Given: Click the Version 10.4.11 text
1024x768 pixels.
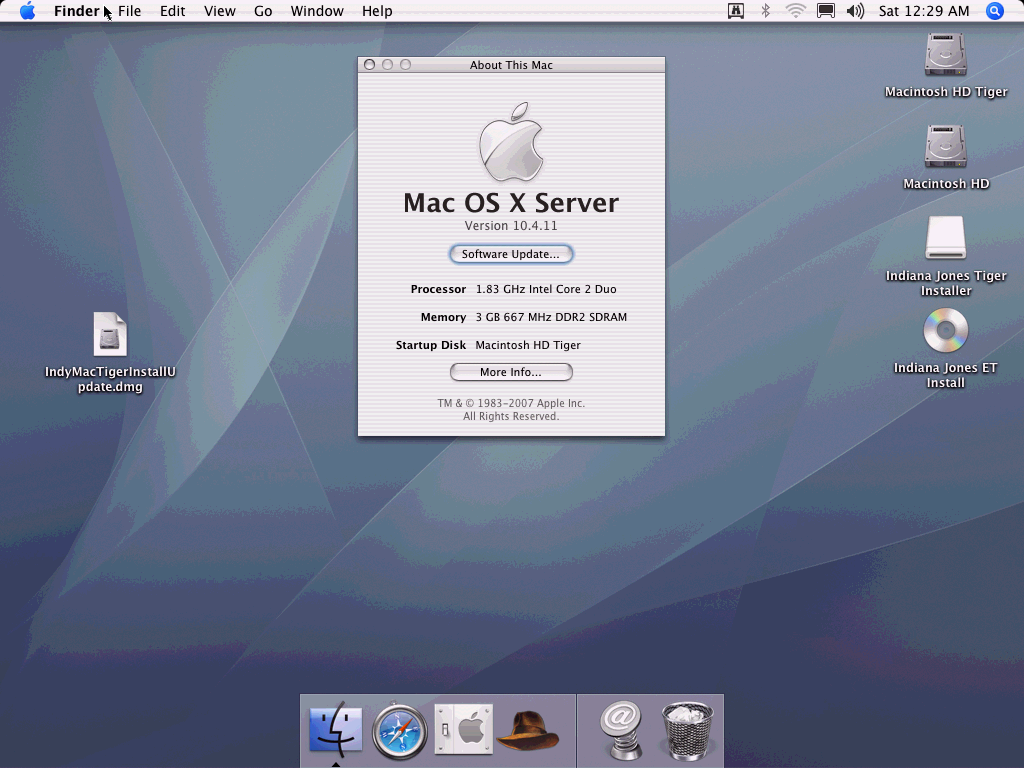Looking at the screenshot, I should (x=511, y=226).
